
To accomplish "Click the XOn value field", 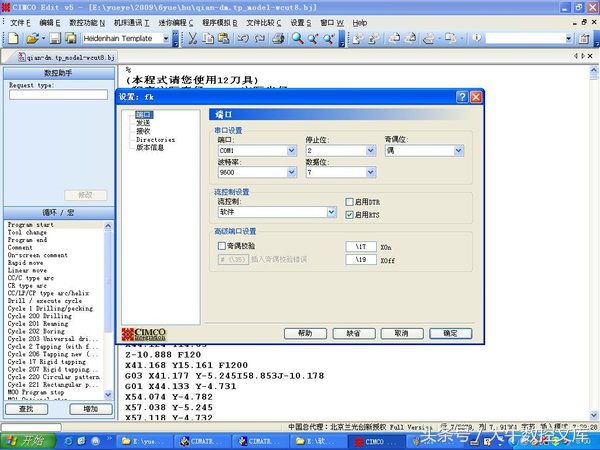I will pos(361,247).
